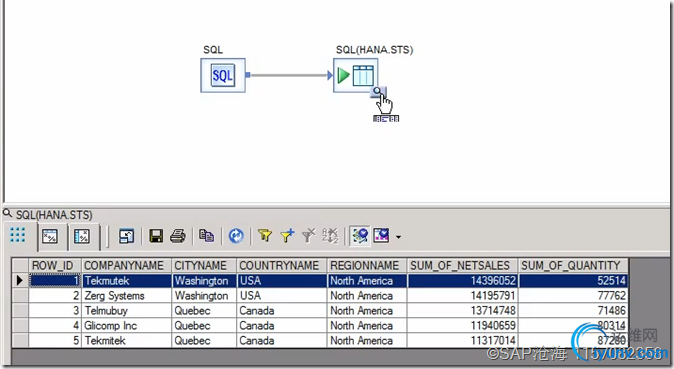The height and width of the screenshot is (369, 674).
Task: Click the Open in new window icon
Action: [126, 236]
